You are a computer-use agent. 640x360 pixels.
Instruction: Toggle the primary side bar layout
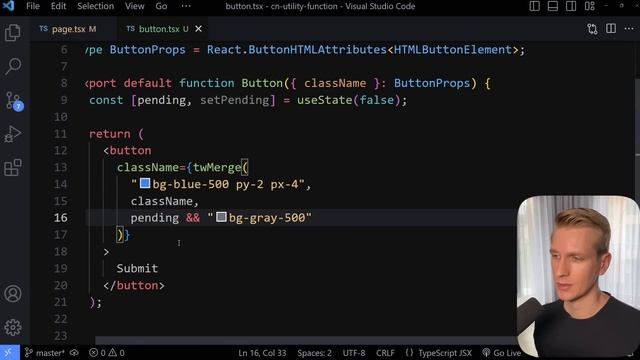click(x=534, y=6)
